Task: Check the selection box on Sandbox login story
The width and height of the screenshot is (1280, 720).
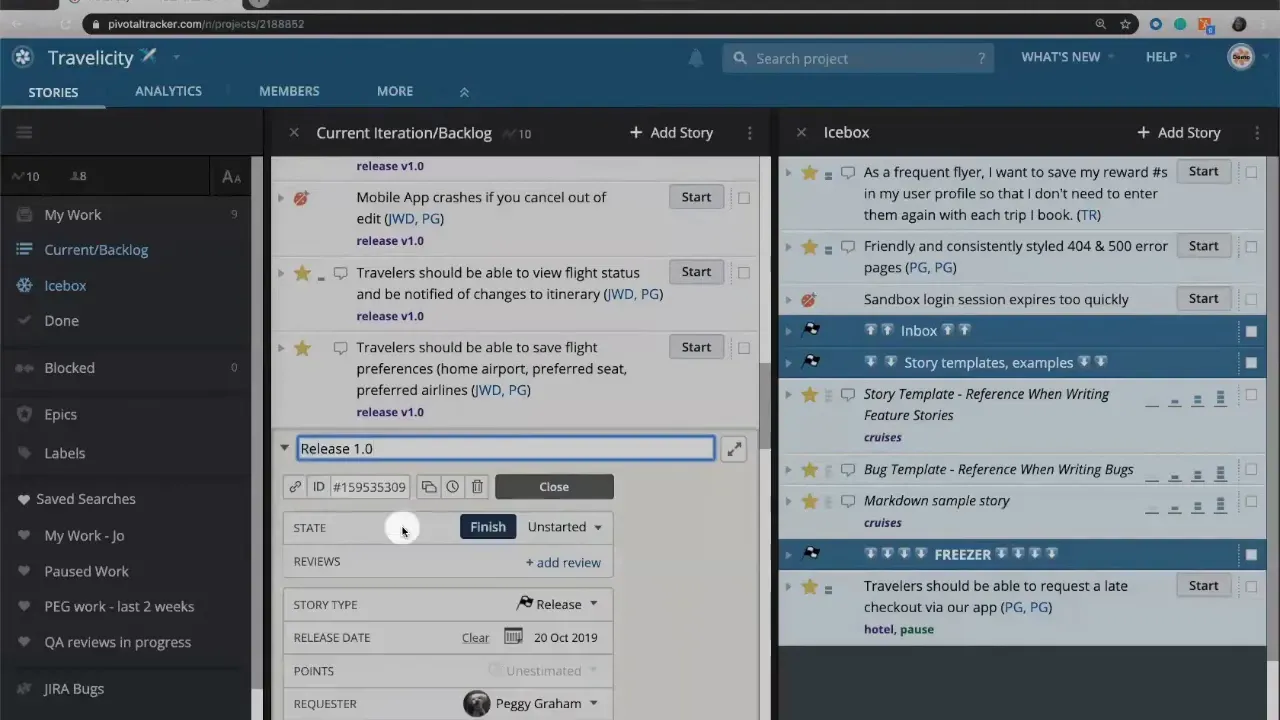Action: tap(1251, 299)
